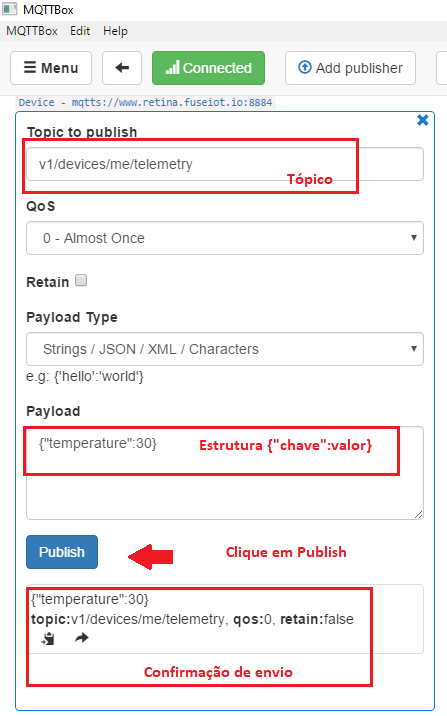
Task: Click the MQTTBox app icon in title bar
Action: click(9, 9)
